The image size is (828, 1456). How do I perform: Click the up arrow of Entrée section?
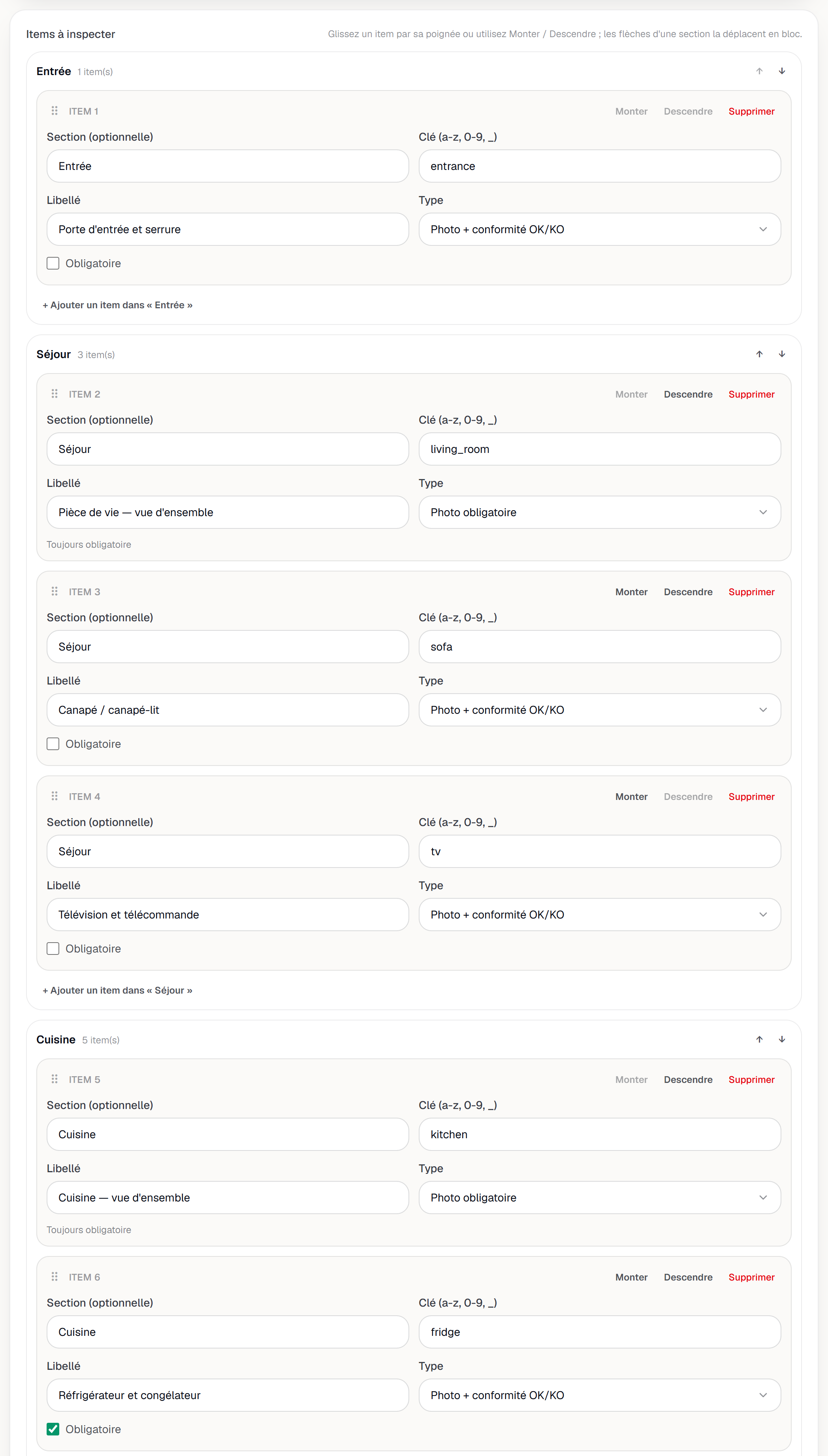click(x=759, y=71)
